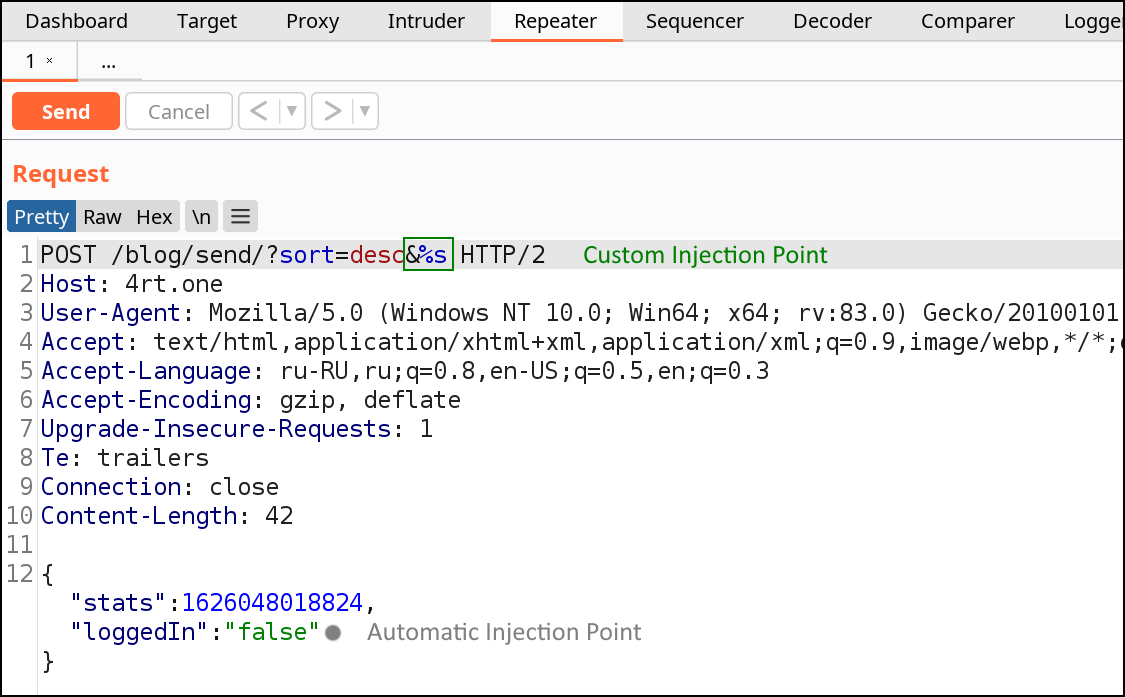Click the Cancel button
Screen dimensions: 1125x697
coord(179,111)
